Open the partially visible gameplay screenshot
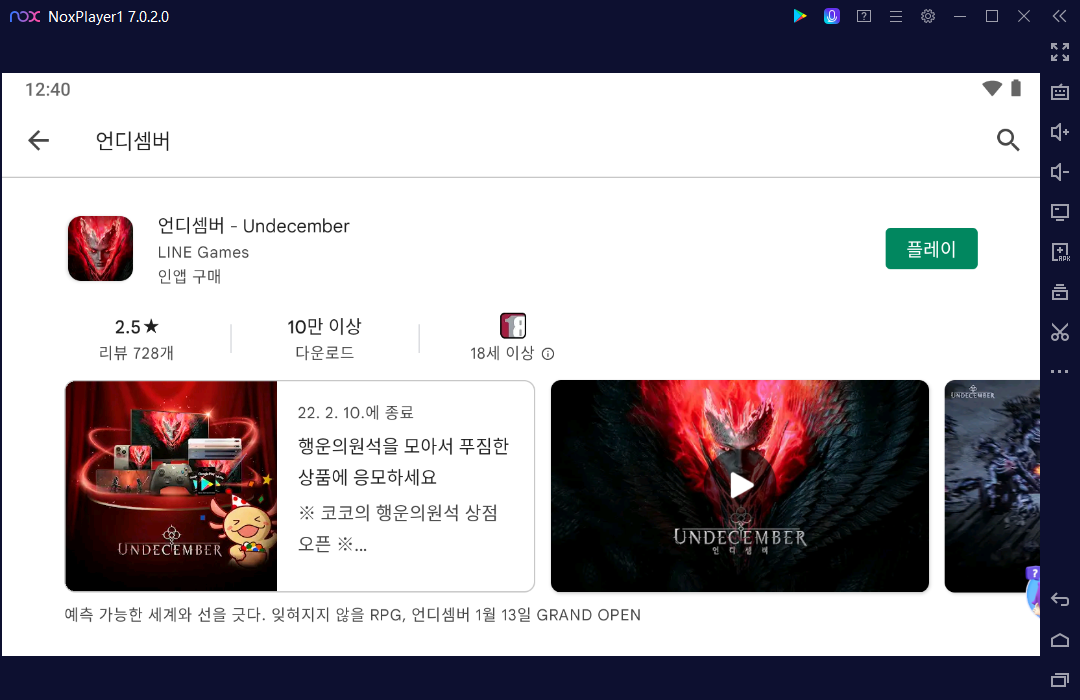The height and width of the screenshot is (700, 1080). [x=992, y=486]
